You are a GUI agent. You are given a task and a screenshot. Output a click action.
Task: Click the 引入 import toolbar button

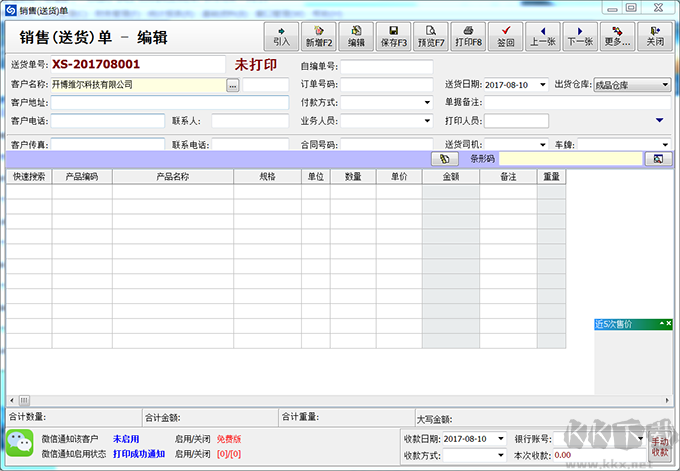(x=281, y=36)
